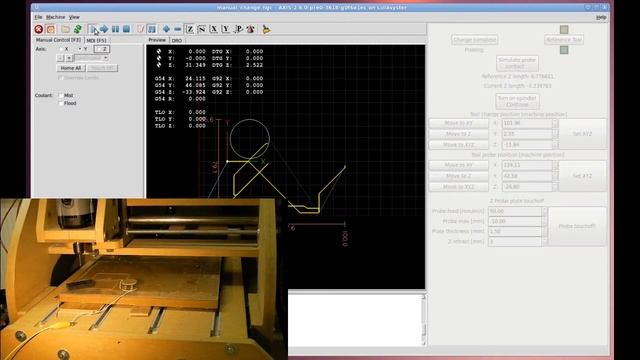This screenshot has height=360, width=640.
Task: Click the G-code text area scrollbar
Action: [424, 320]
